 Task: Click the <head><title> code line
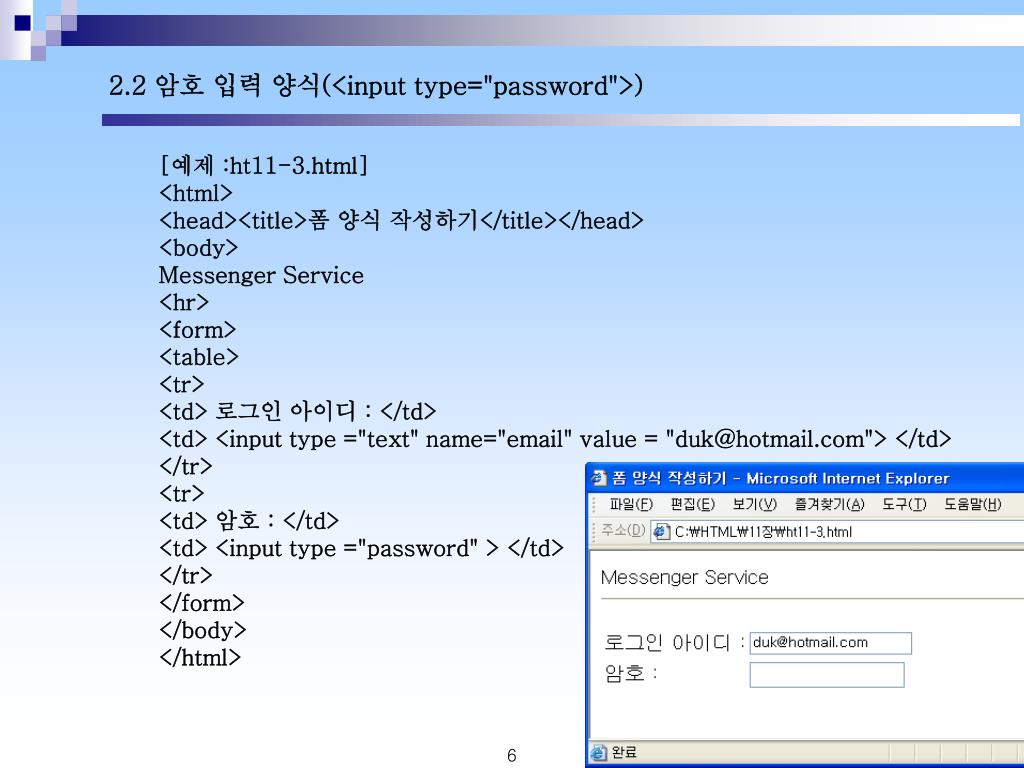[401, 220]
